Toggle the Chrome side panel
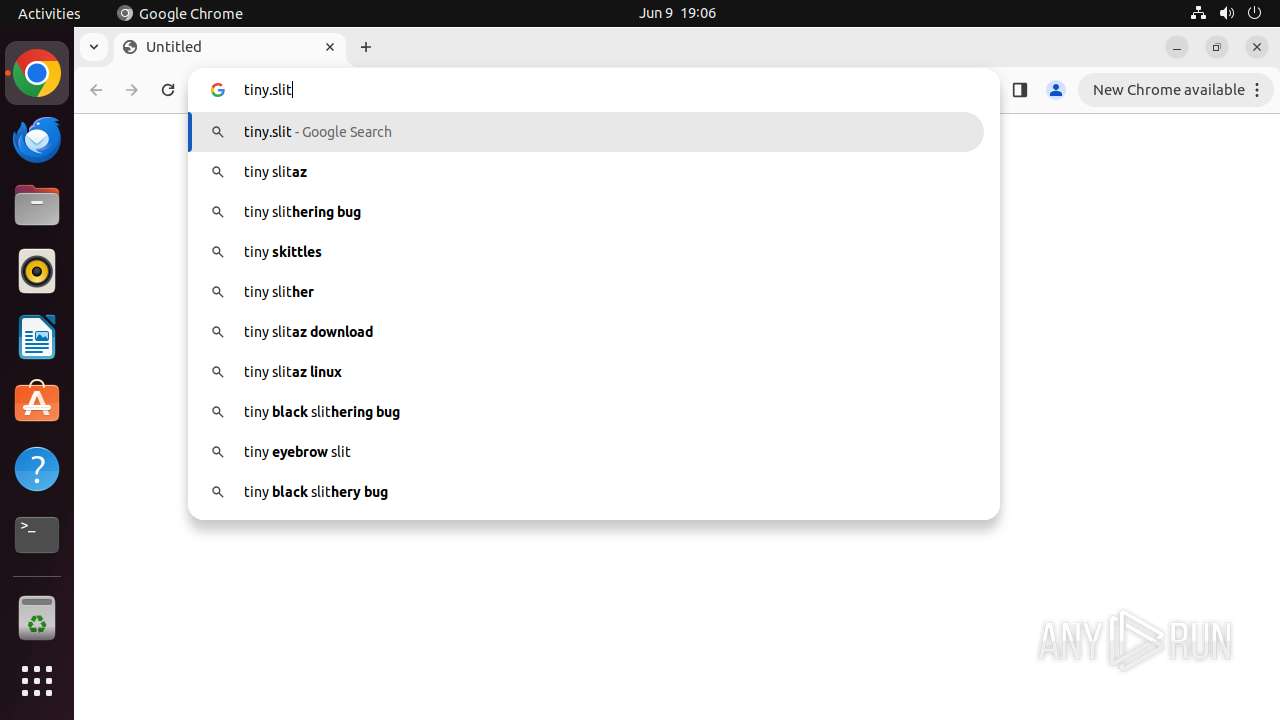 (x=1020, y=90)
